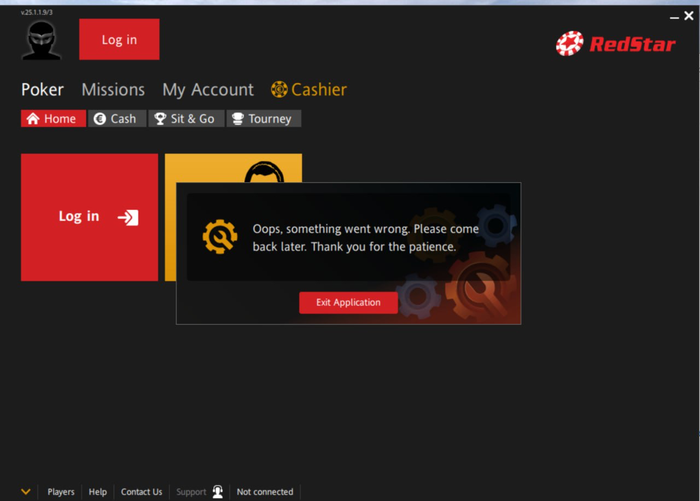Screen dimensions: 700x501
Task: Click the support headset agent icon
Action: [217, 492]
